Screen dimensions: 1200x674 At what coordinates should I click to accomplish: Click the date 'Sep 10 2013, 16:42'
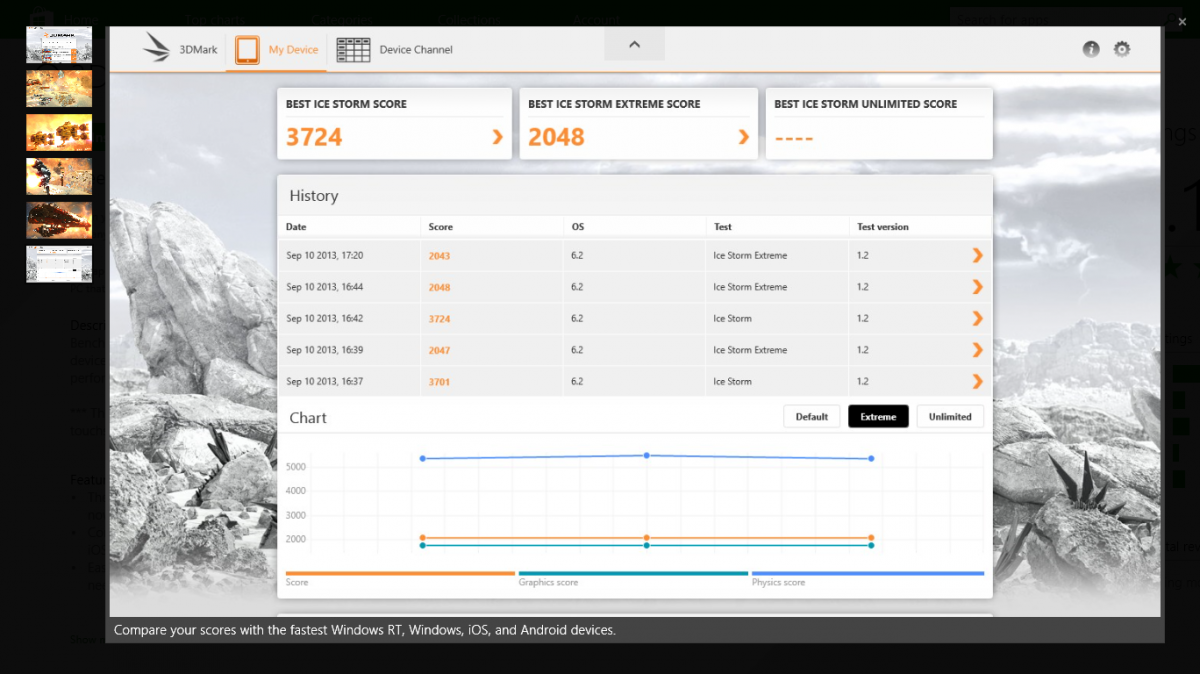coord(325,319)
